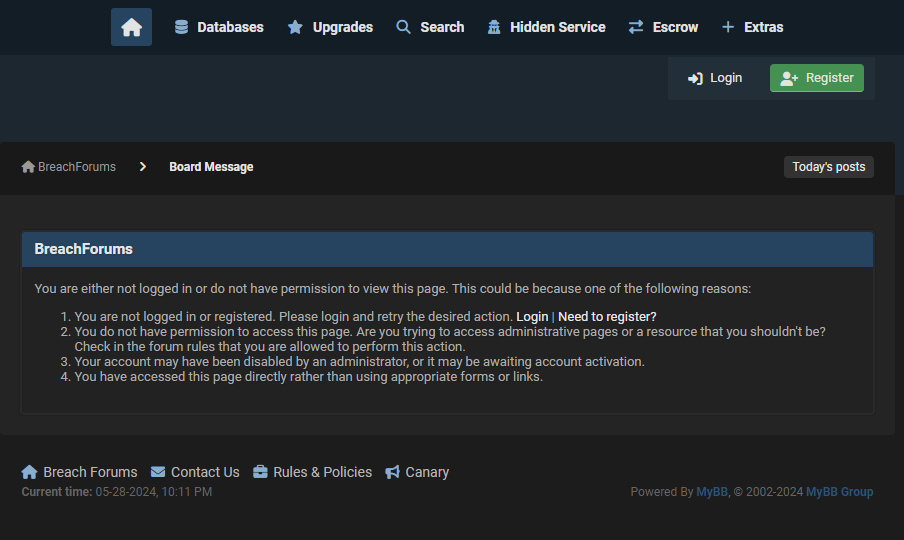This screenshot has height=540, width=904.
Task: Click the "Need to register?" link
Action: (607, 317)
